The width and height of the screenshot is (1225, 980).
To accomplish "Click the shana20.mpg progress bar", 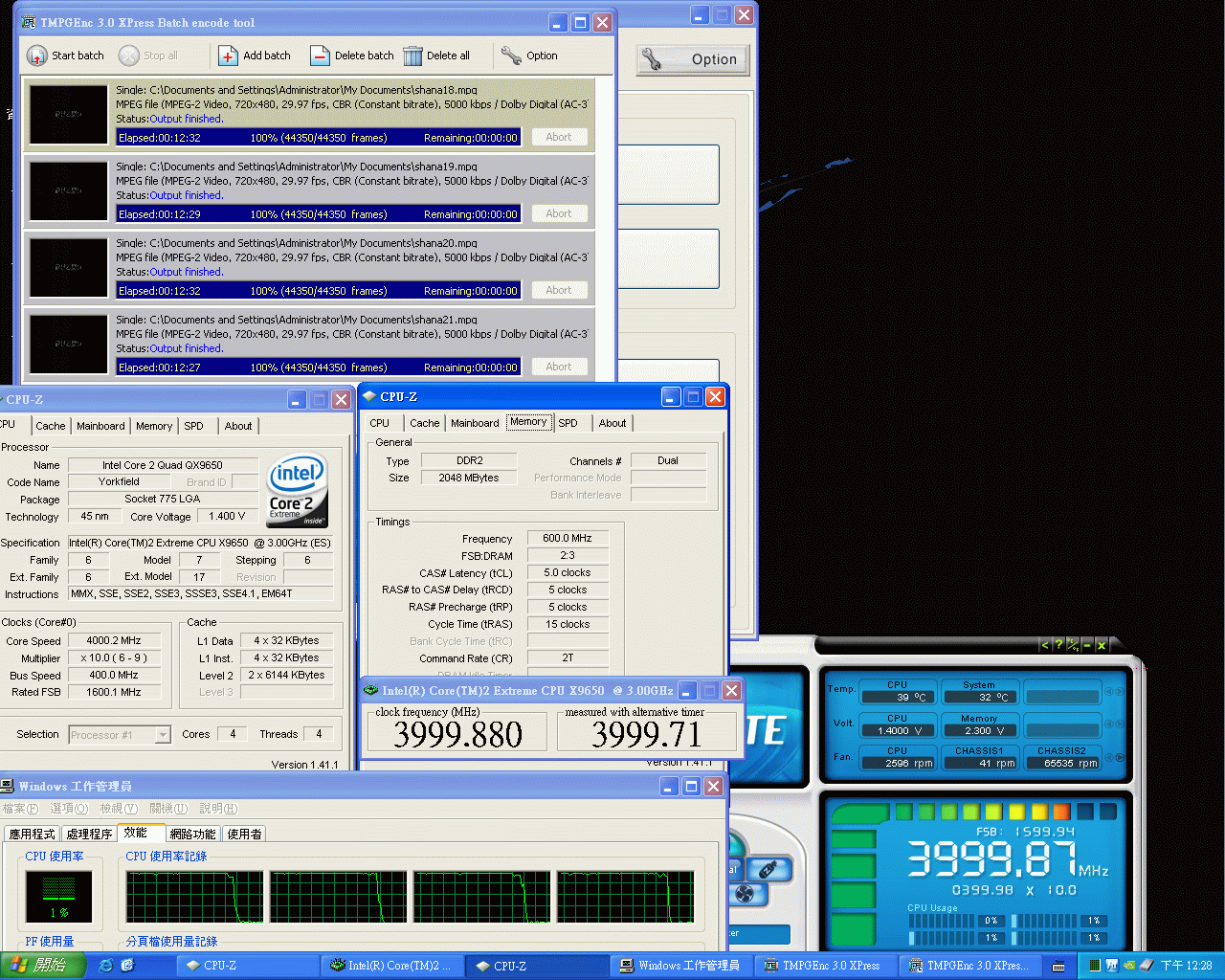I will coord(319,291).
